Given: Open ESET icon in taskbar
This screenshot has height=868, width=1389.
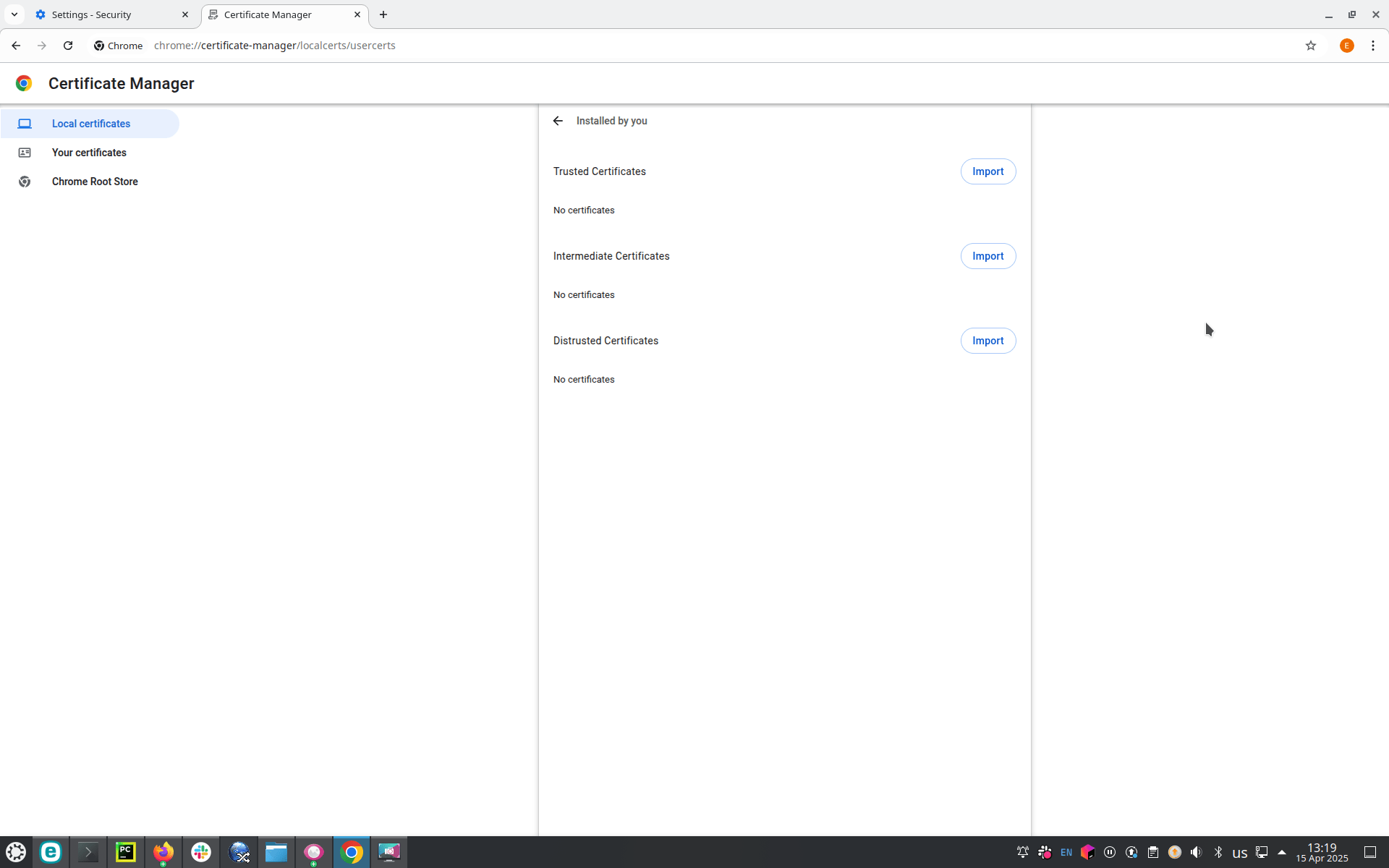Looking at the screenshot, I should click(x=51, y=852).
